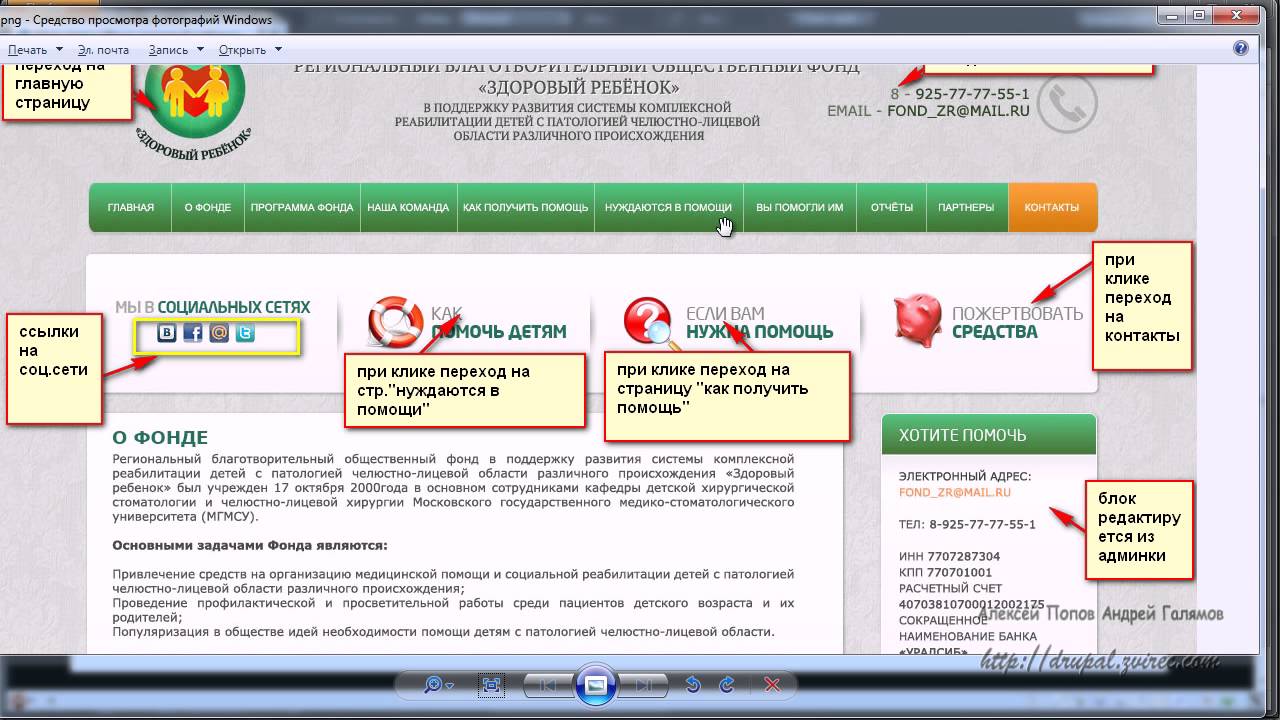The width and height of the screenshot is (1280, 720).
Task: Click the Facebook social icon
Action: pos(193,333)
